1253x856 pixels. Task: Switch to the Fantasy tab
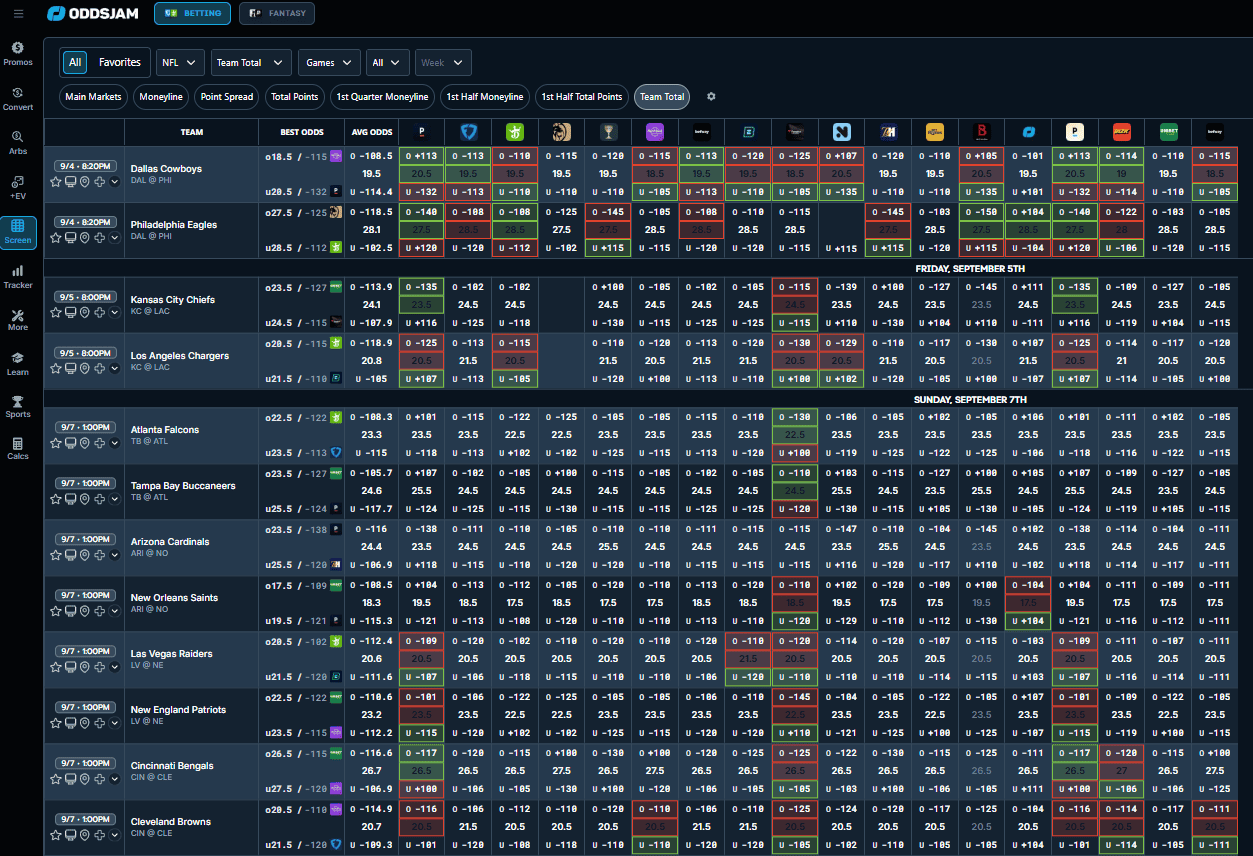(277, 13)
